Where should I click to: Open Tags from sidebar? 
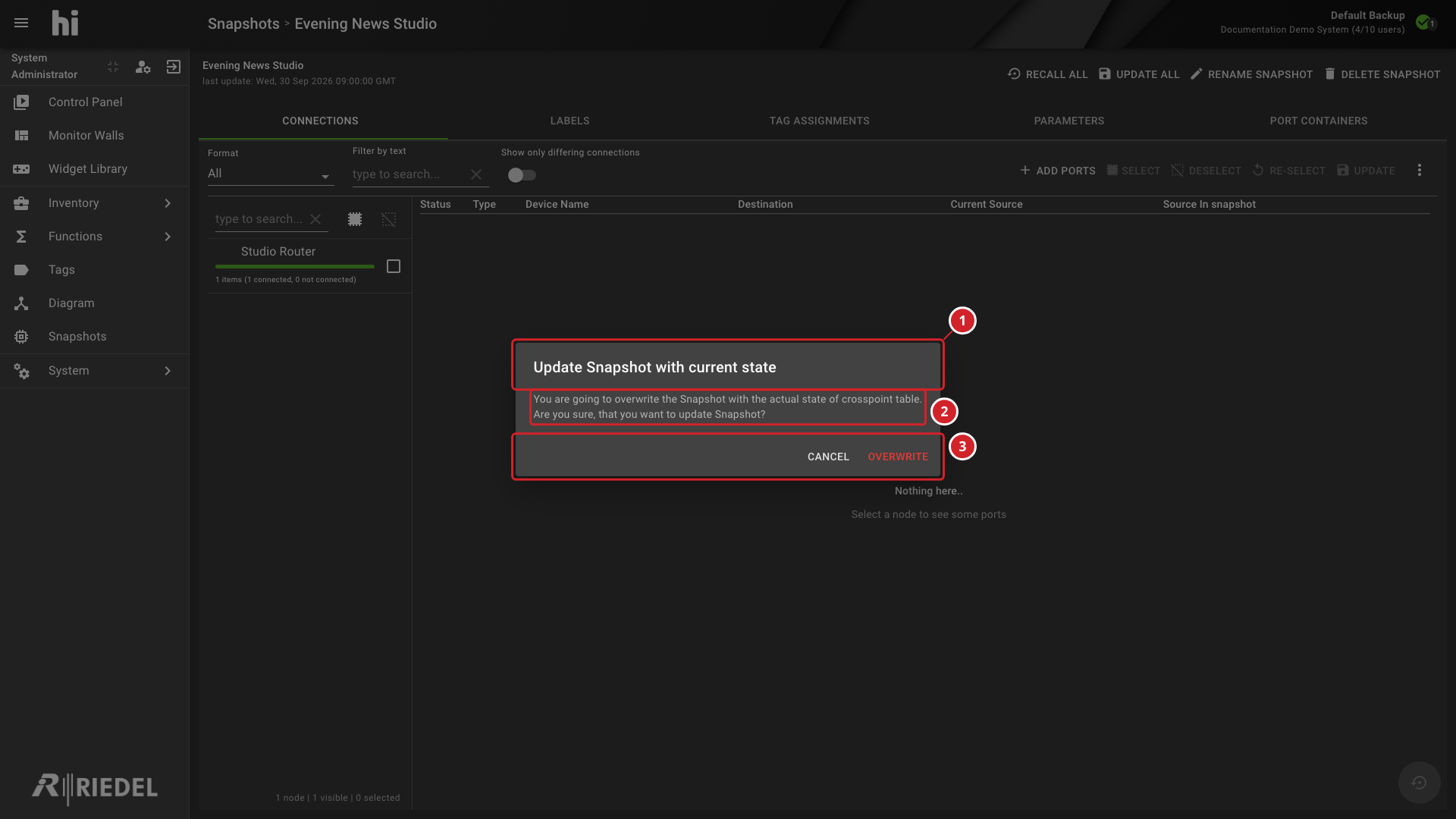pos(94,269)
